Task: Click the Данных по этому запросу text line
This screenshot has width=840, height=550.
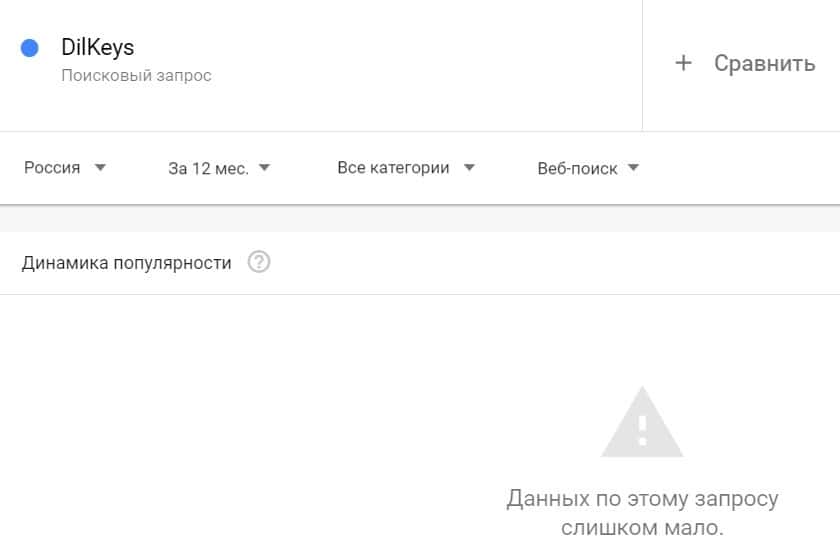Action: 642,498
